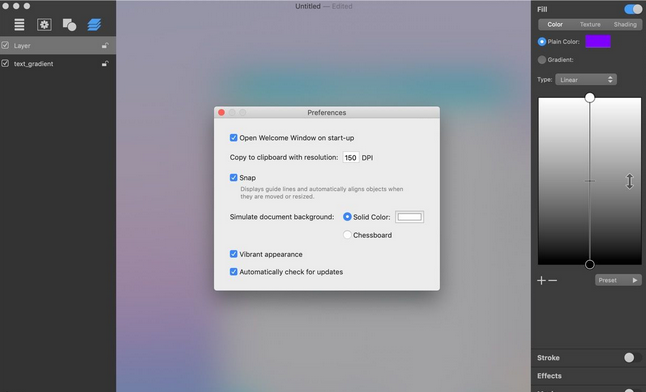Open the purple Plain Color swatch

[x=598, y=41]
